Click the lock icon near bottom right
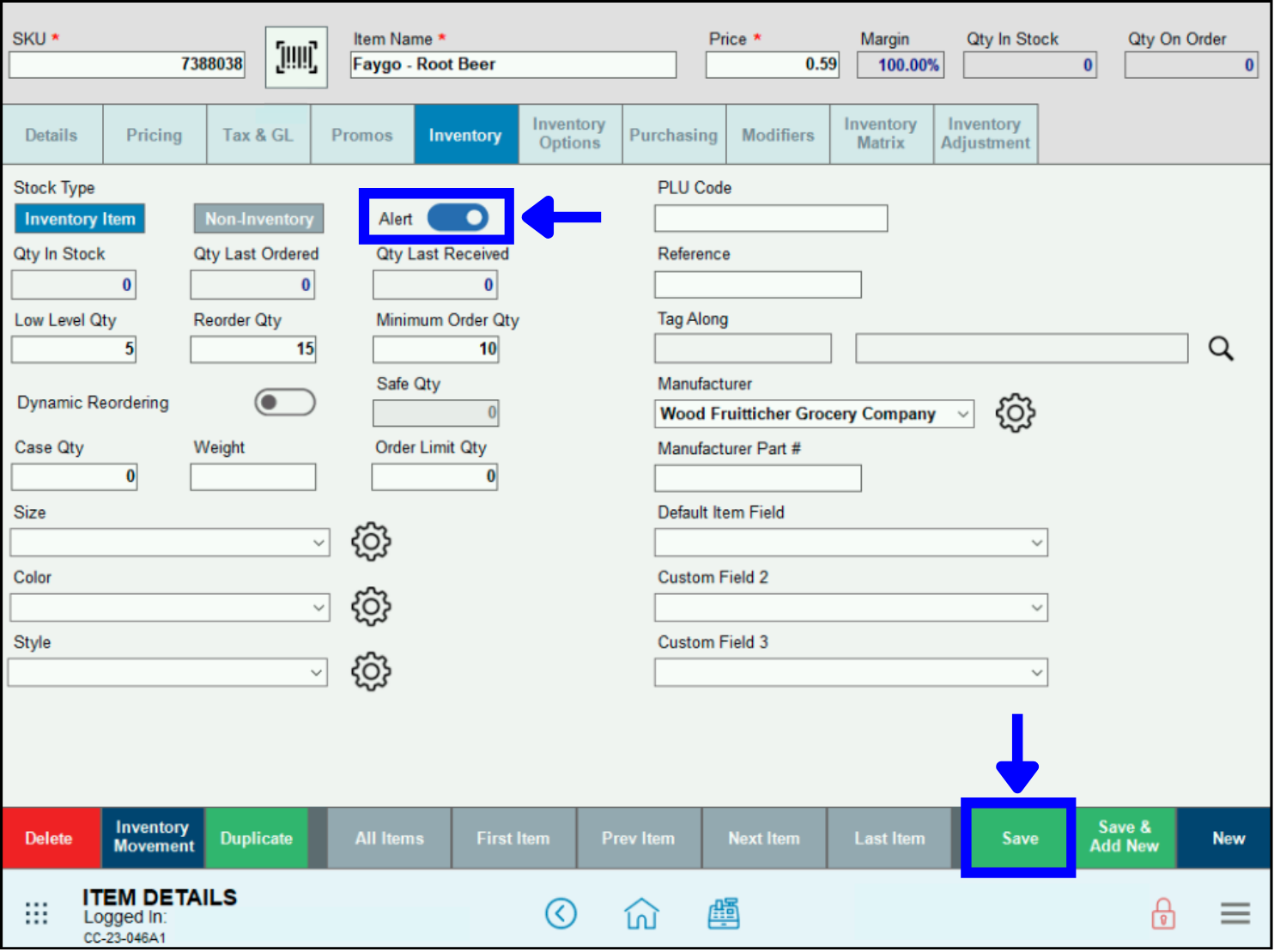1274x952 pixels. (1163, 913)
